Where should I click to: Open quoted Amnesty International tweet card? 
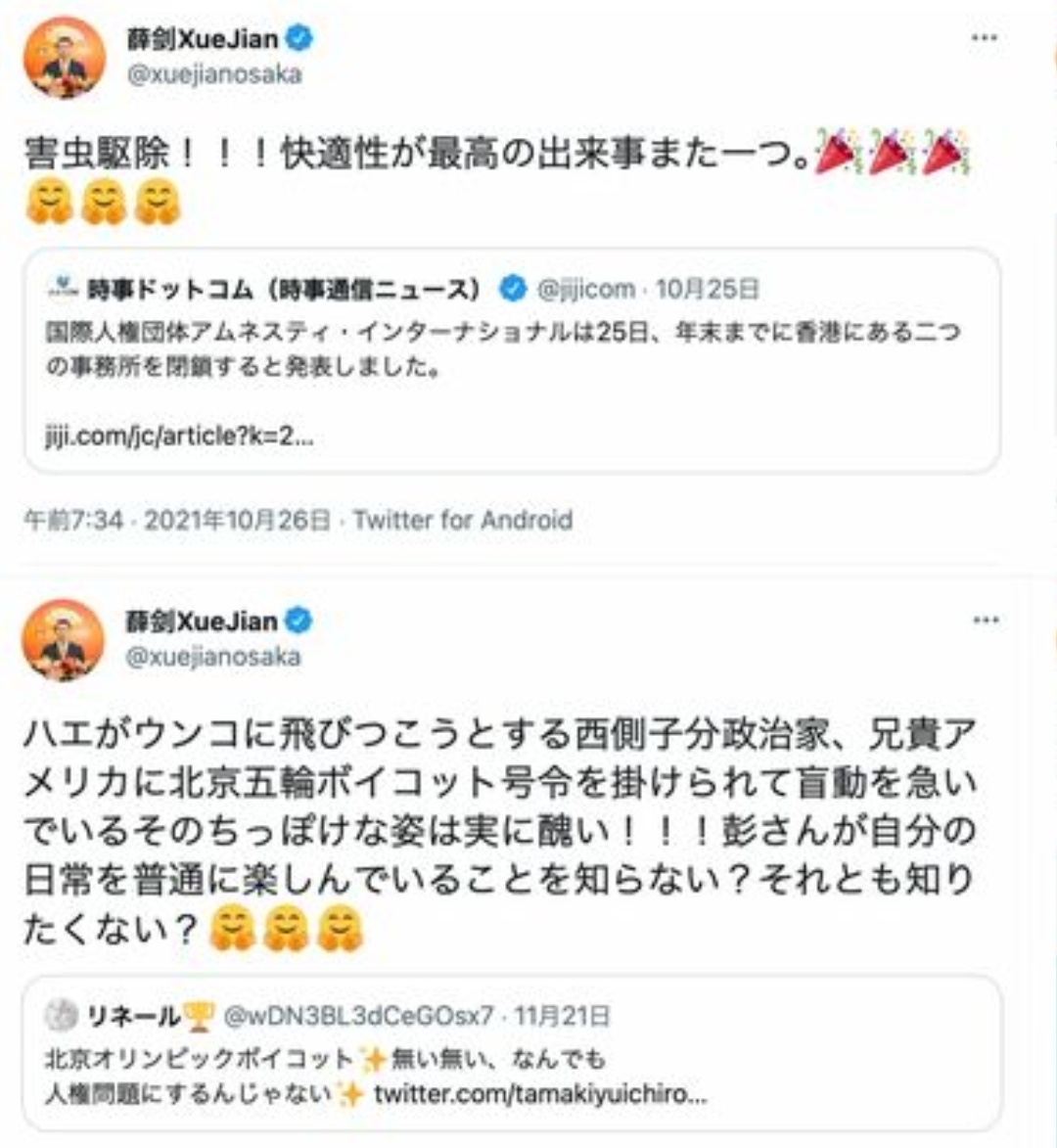tap(513, 360)
